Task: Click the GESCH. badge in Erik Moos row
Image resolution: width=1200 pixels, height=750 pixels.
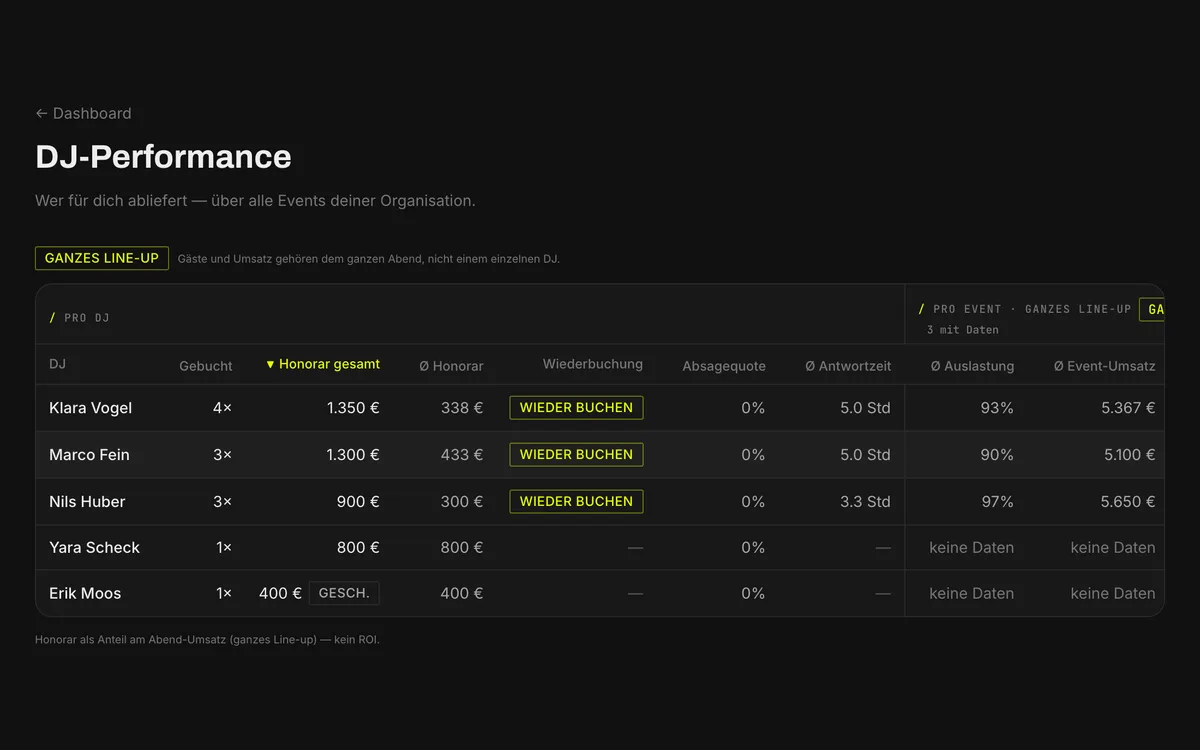Action: pos(344,593)
